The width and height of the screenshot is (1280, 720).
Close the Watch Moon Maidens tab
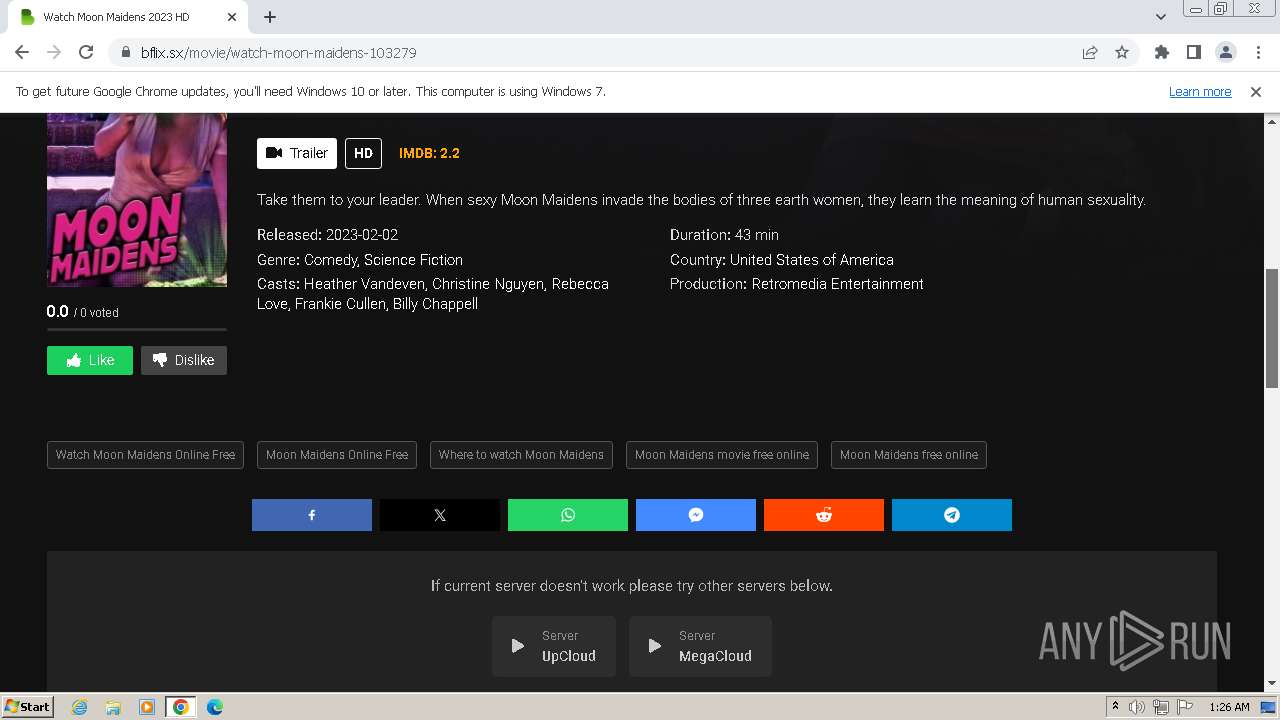pyautogui.click(x=232, y=17)
